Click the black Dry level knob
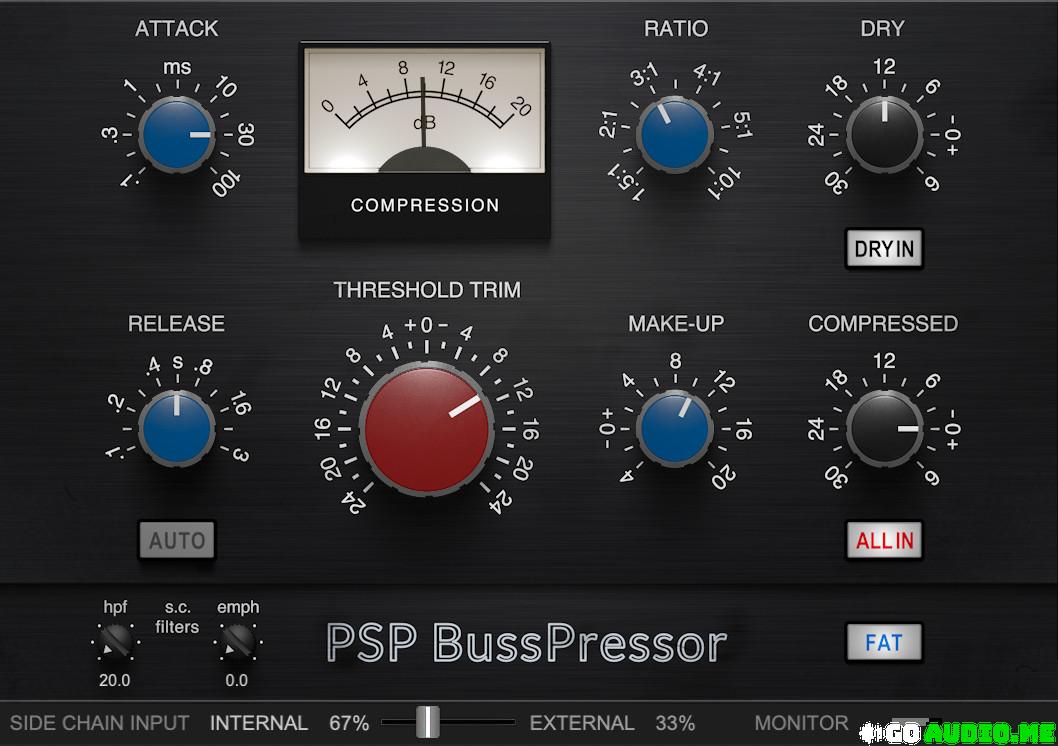1058x746 pixels. (x=884, y=134)
